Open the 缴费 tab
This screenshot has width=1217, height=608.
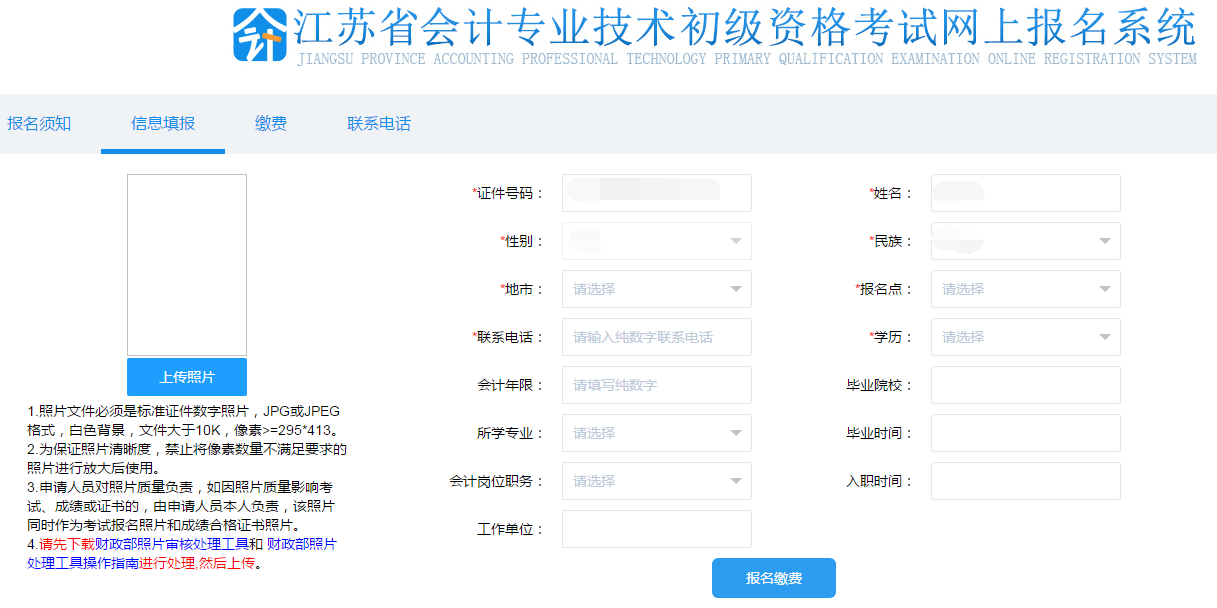(x=270, y=123)
